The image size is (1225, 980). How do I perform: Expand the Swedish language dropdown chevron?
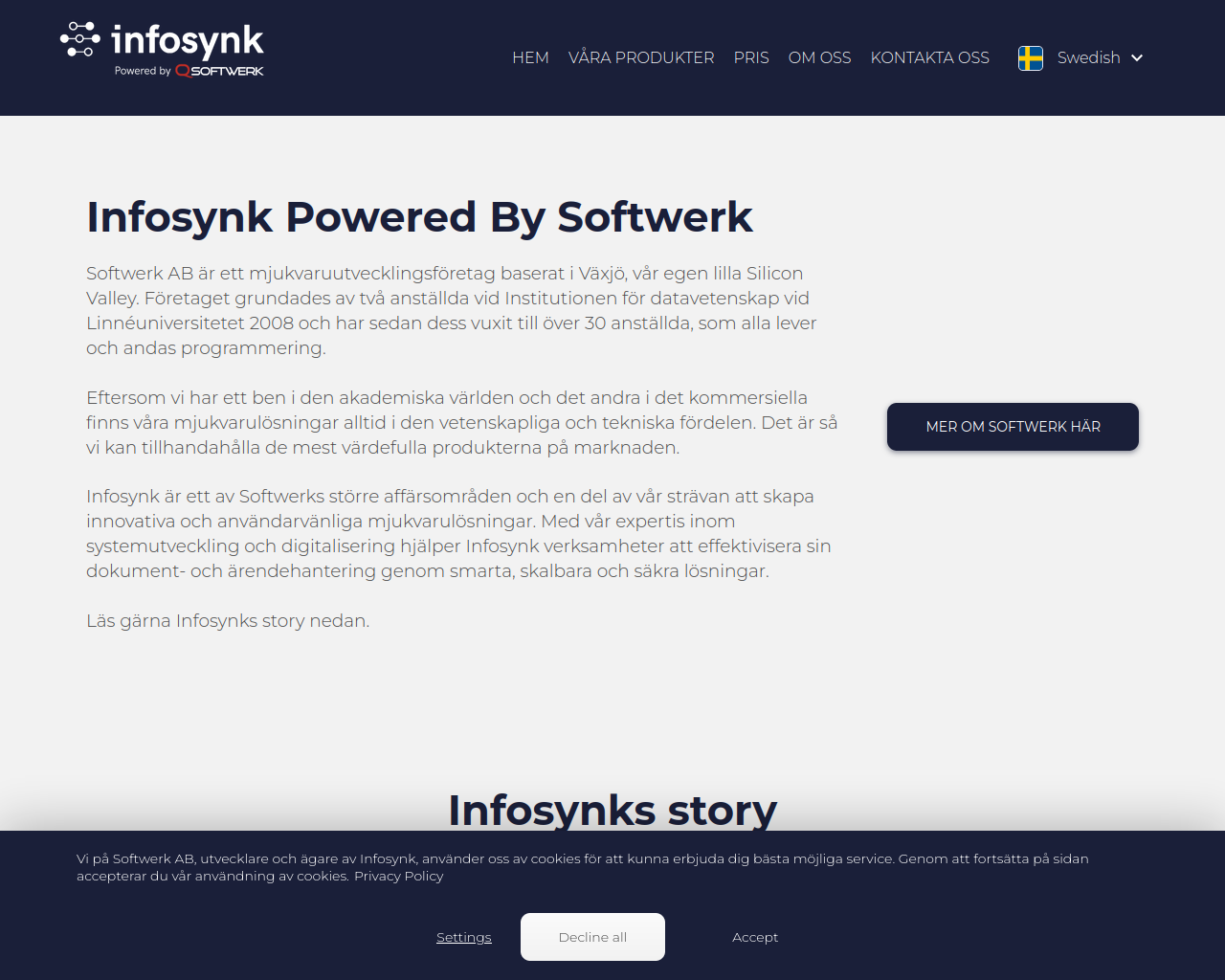pos(1137,58)
